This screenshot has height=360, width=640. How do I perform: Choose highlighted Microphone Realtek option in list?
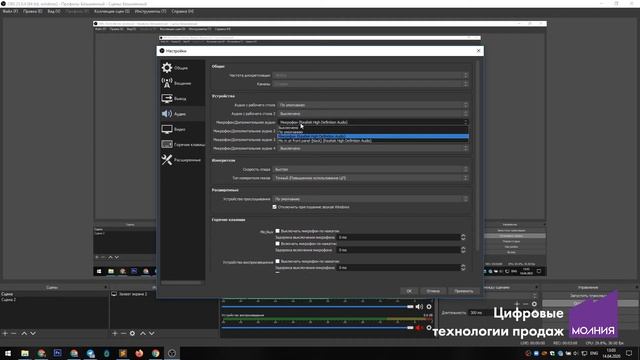[373, 136]
